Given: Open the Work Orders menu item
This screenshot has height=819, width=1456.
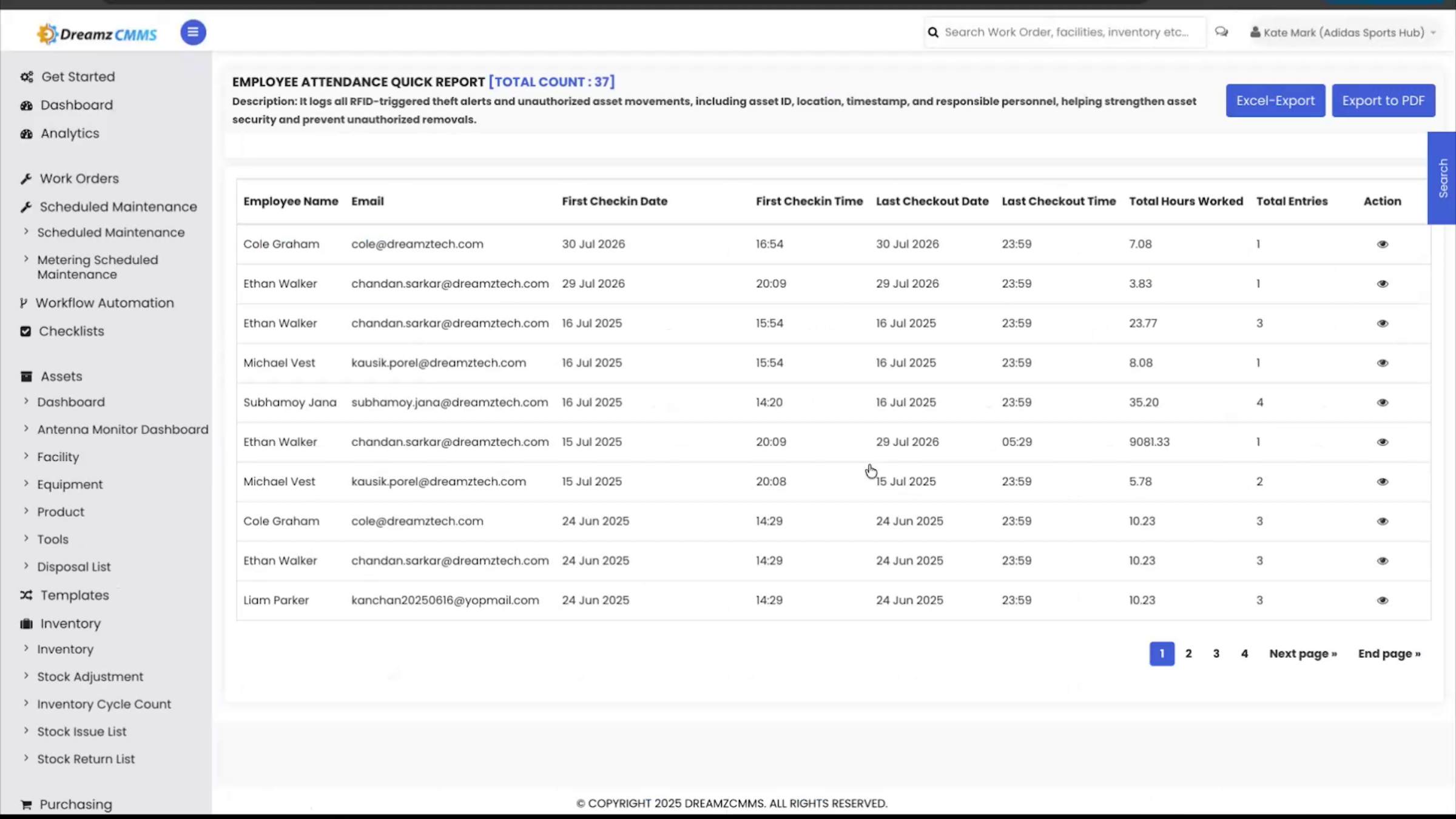Looking at the screenshot, I should click(x=79, y=179).
